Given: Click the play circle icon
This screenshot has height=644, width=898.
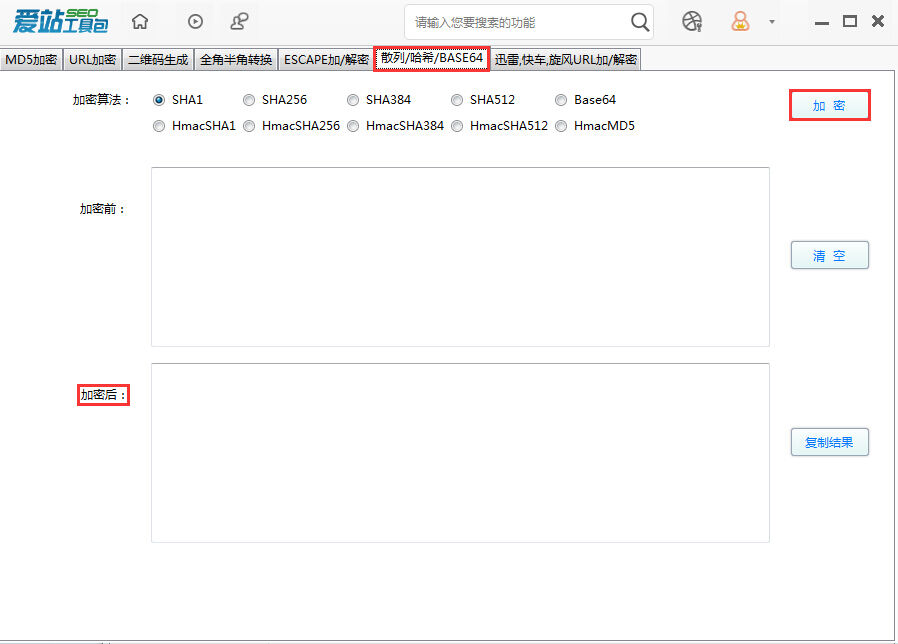Looking at the screenshot, I should 196,21.
